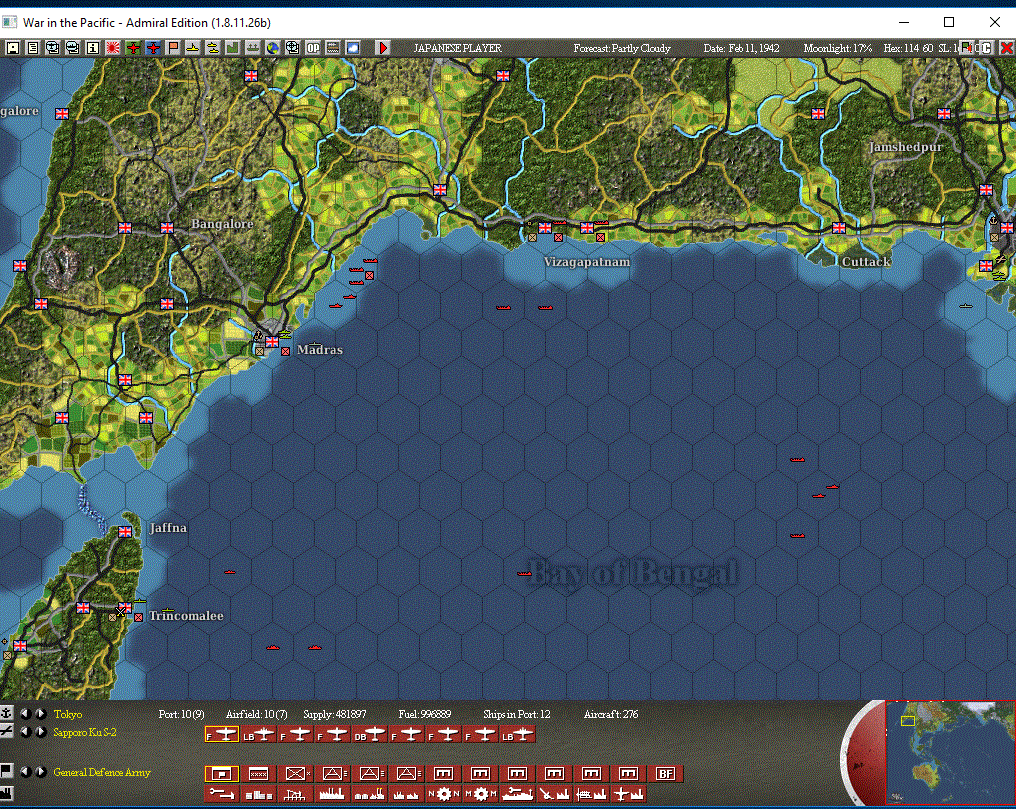Image resolution: width=1016 pixels, height=809 pixels.
Task: Next land unit arrow by General Defence Army
Action: point(40,771)
